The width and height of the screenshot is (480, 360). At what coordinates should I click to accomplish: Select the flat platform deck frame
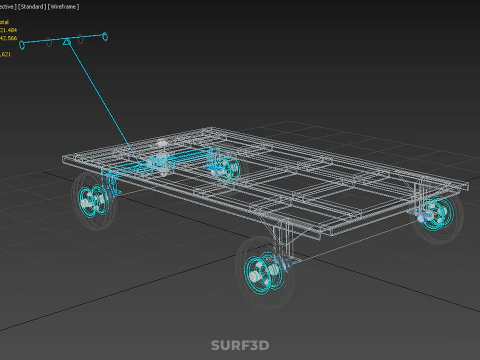pos(265,182)
